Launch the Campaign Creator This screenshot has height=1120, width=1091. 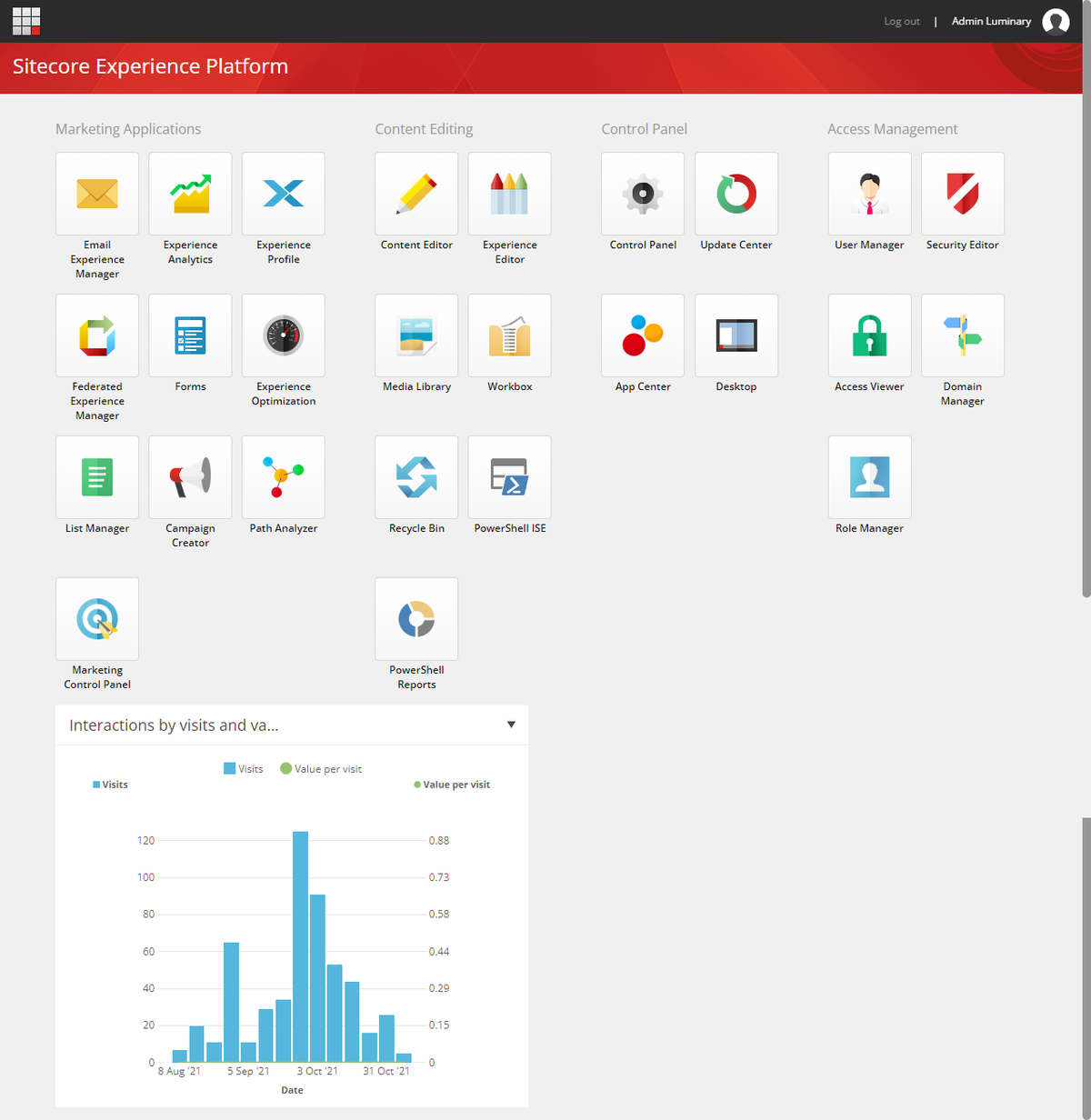click(190, 476)
